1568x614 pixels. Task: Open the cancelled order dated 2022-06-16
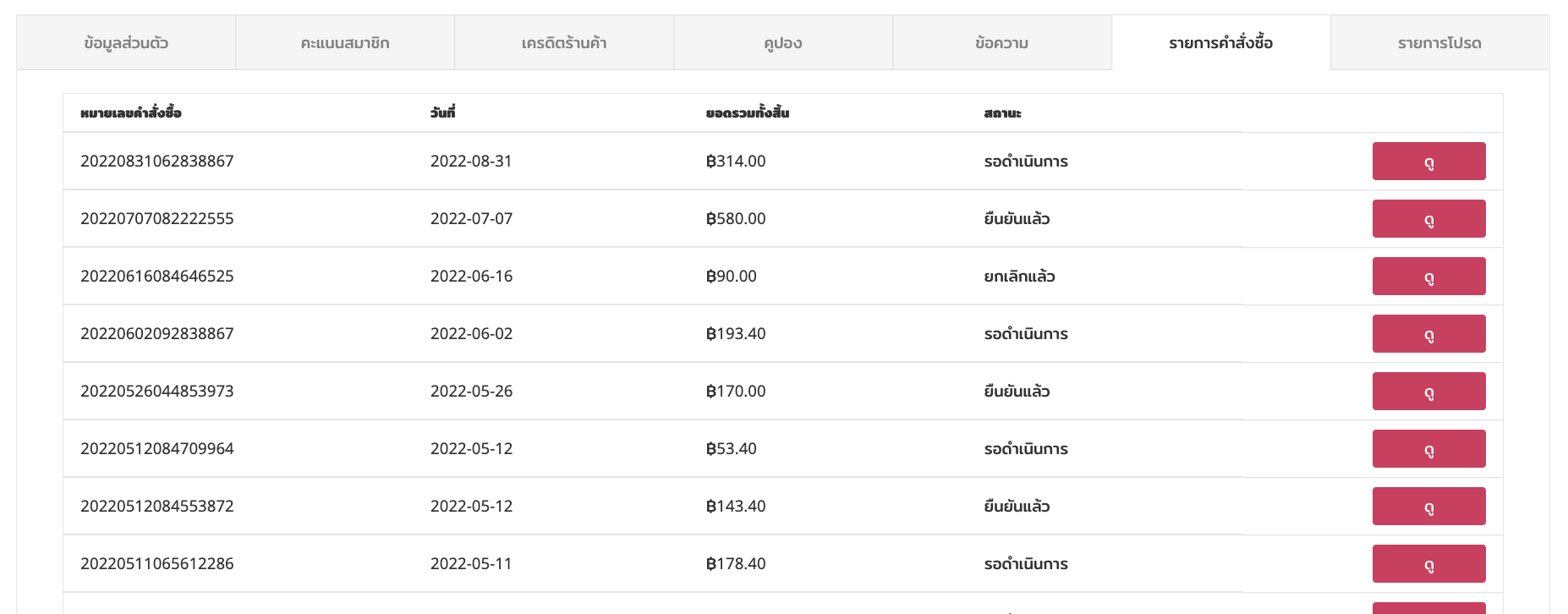pyautogui.click(x=1428, y=276)
